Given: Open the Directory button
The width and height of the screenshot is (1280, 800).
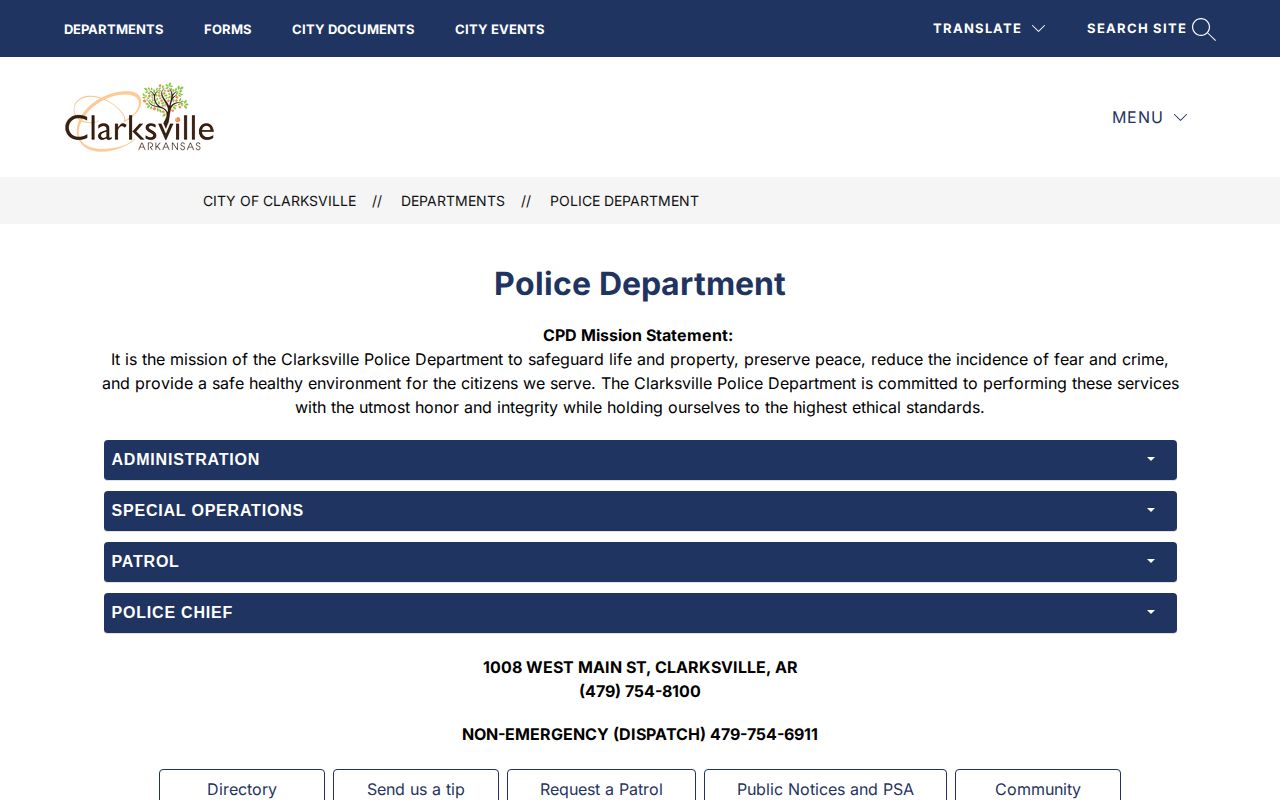Looking at the screenshot, I should (x=242, y=785).
